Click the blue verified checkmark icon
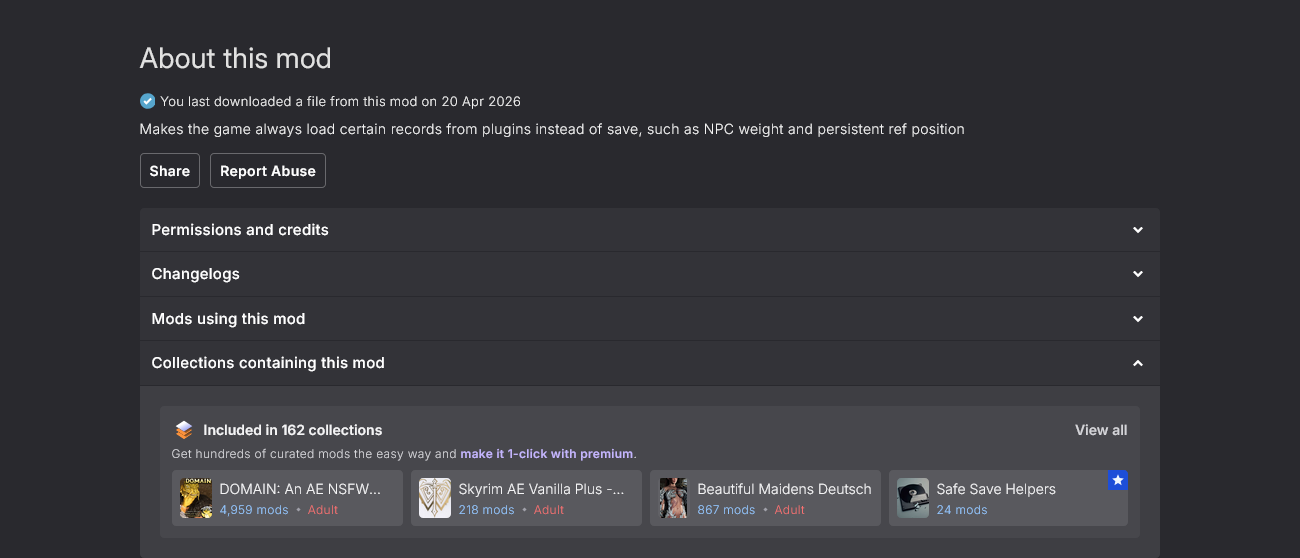This screenshot has height=558, width=1300. click(148, 101)
